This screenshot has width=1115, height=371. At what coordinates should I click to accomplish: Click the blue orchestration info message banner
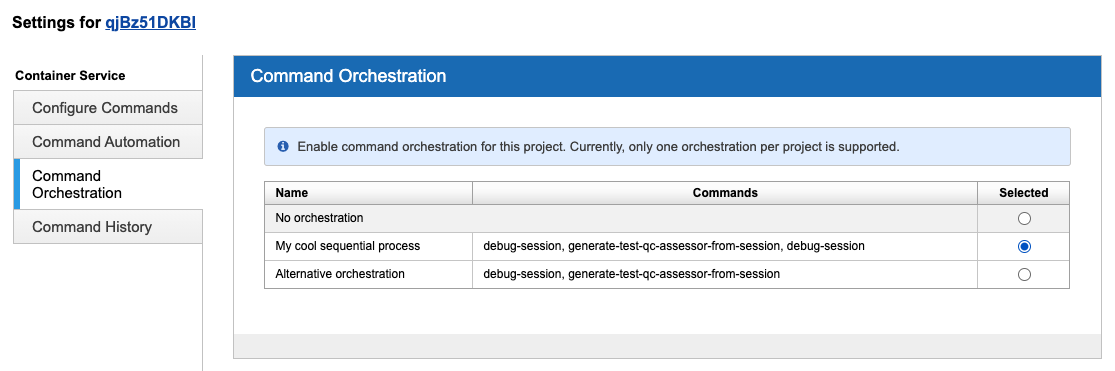coord(667,147)
